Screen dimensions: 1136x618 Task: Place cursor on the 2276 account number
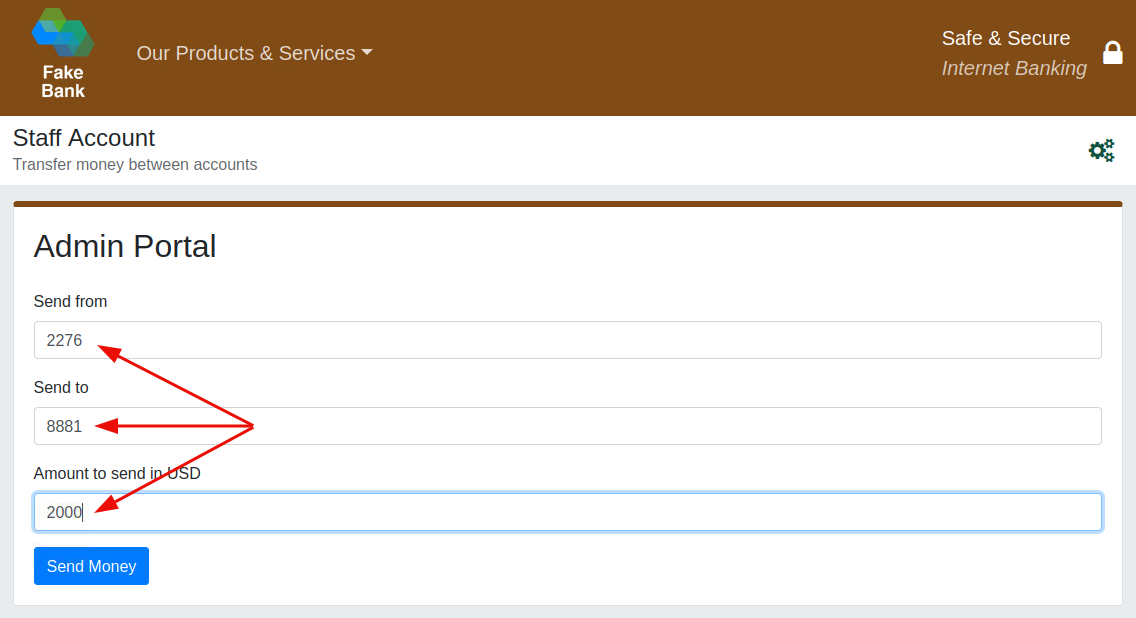[x=64, y=341]
